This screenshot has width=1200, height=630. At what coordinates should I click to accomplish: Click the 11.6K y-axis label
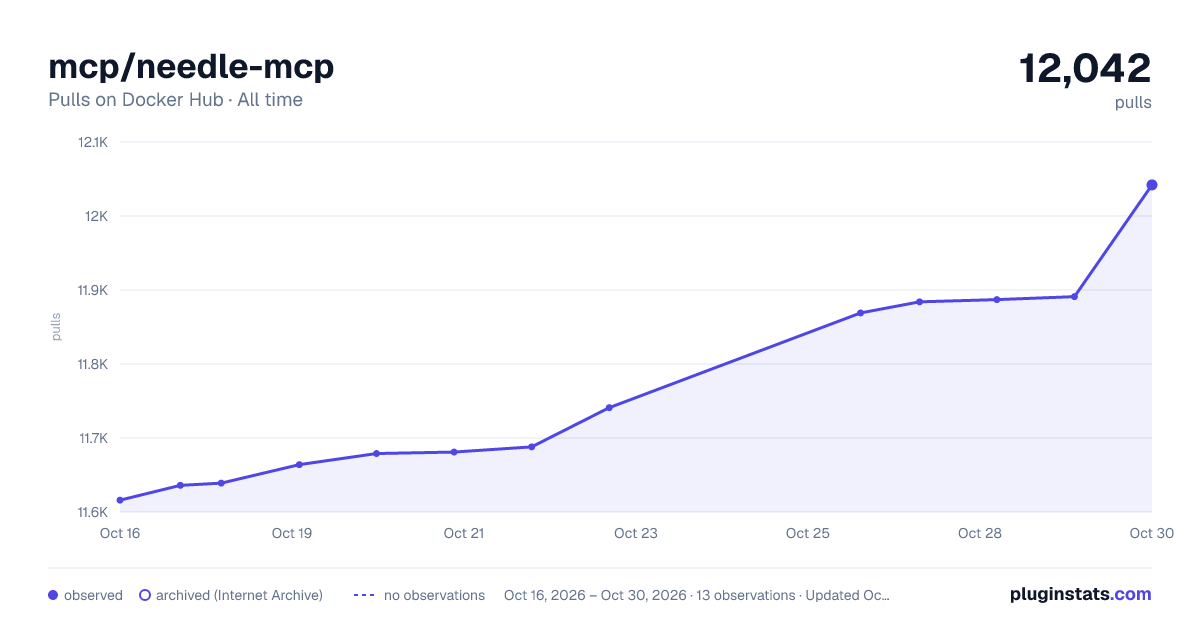click(92, 512)
